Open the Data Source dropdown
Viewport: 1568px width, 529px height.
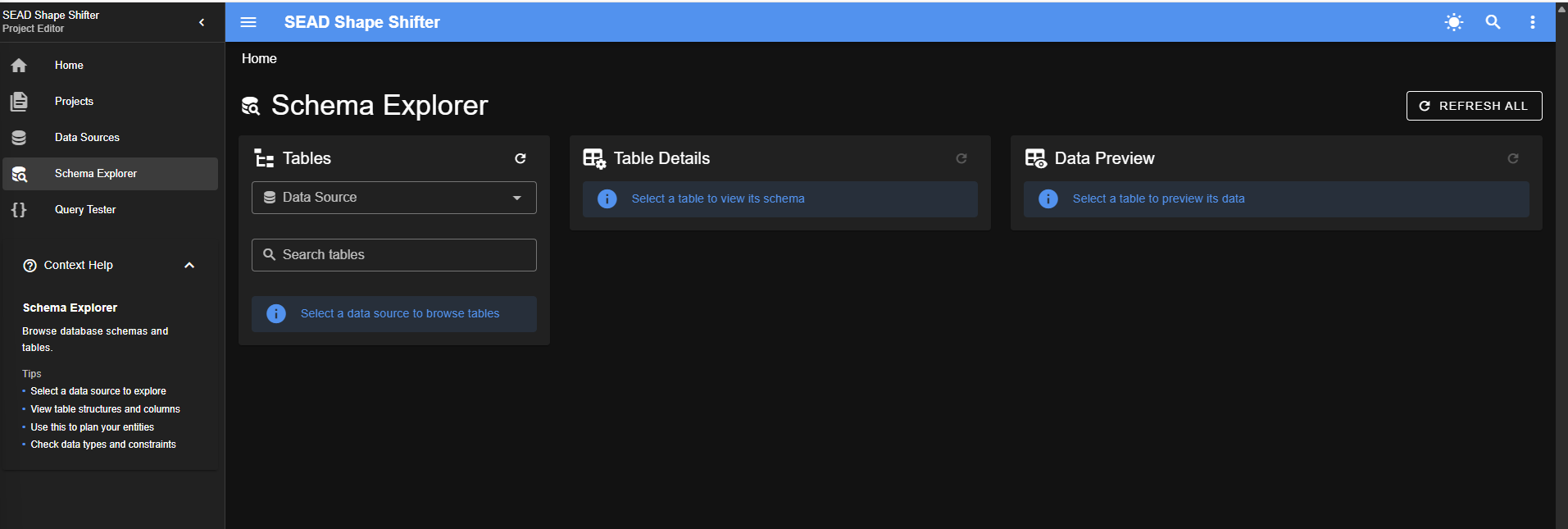pos(393,198)
